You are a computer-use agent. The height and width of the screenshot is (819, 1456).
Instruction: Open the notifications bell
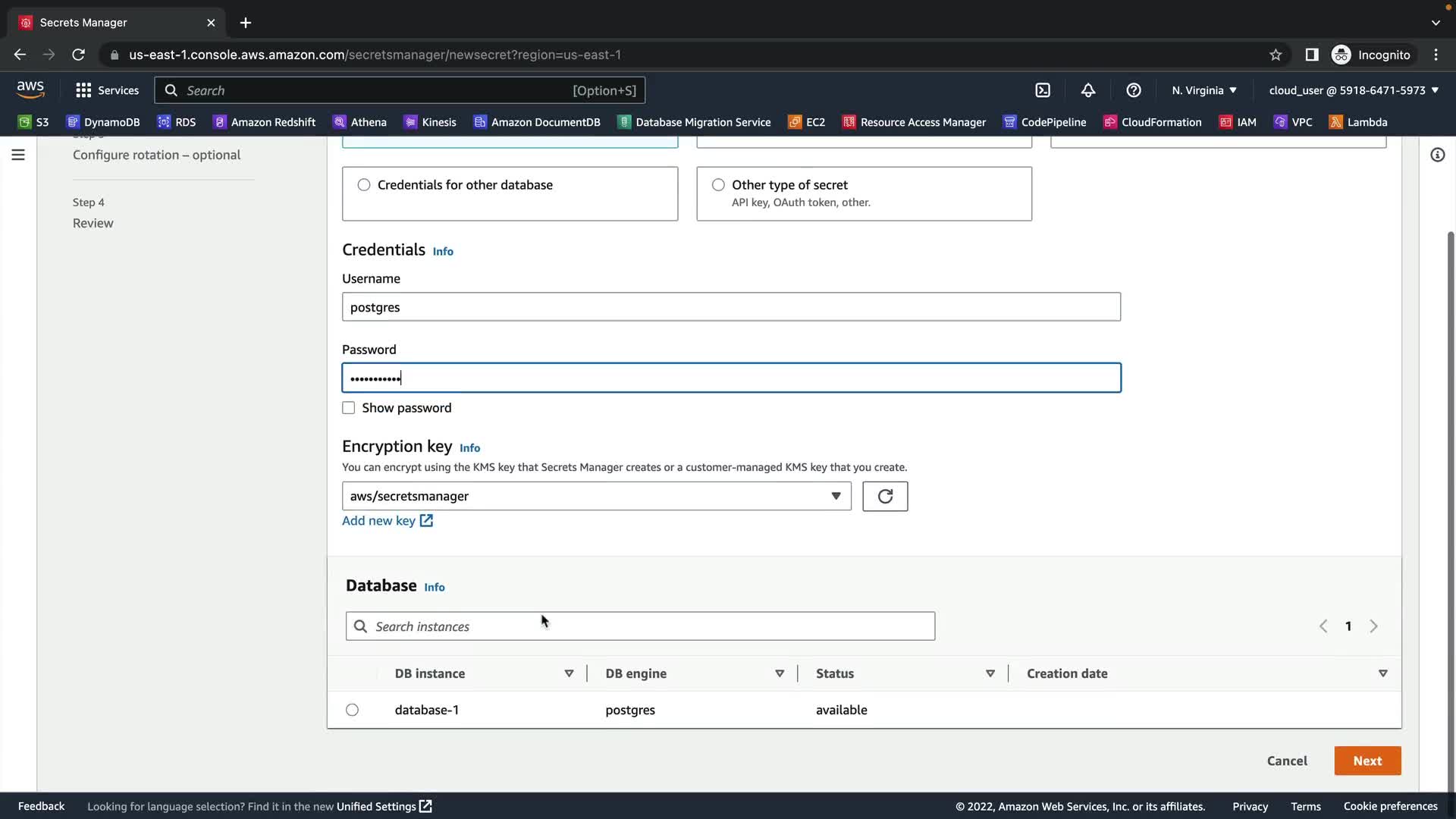point(1088,90)
